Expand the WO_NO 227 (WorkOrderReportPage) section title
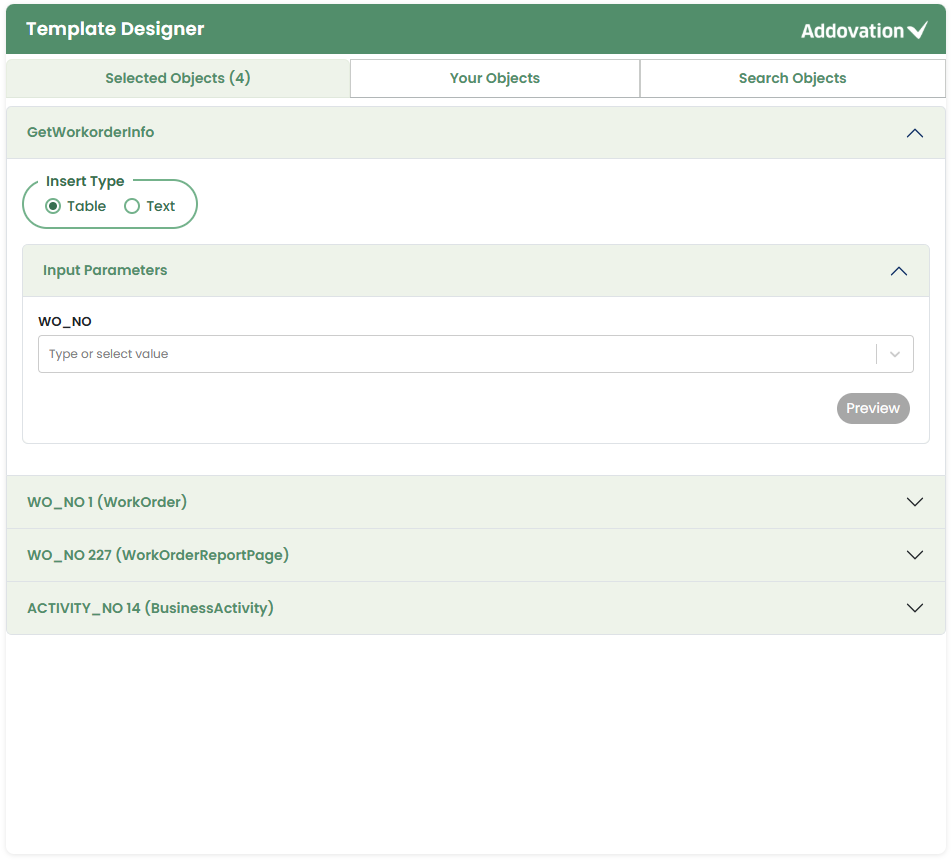952x863 pixels. 158,555
